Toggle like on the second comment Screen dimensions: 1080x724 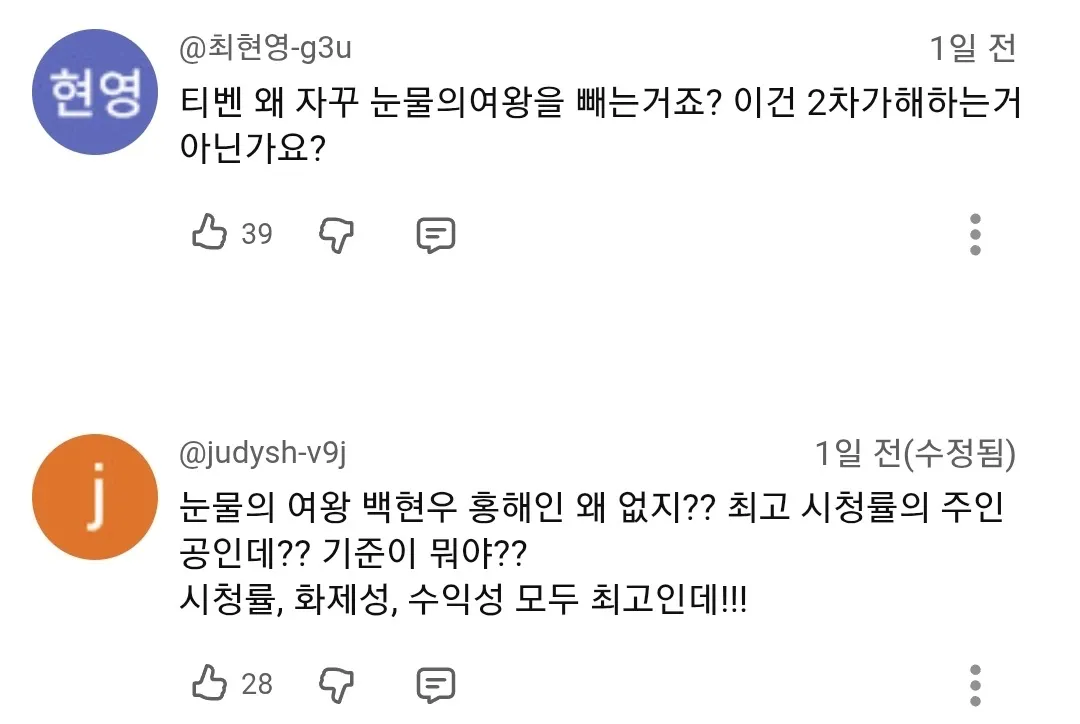click(211, 685)
